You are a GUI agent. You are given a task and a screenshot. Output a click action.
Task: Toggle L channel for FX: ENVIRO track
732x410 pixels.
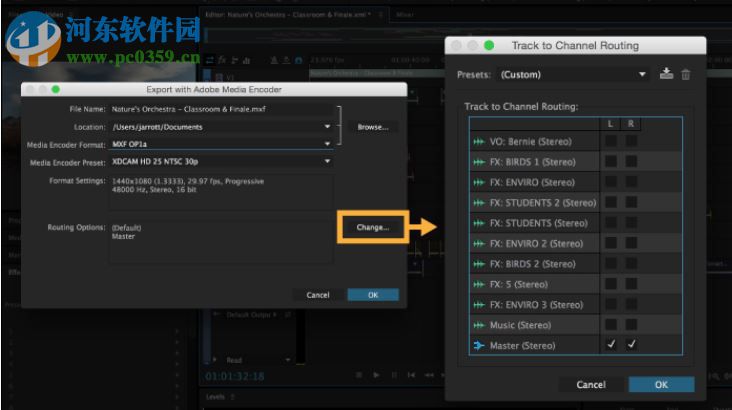point(611,182)
